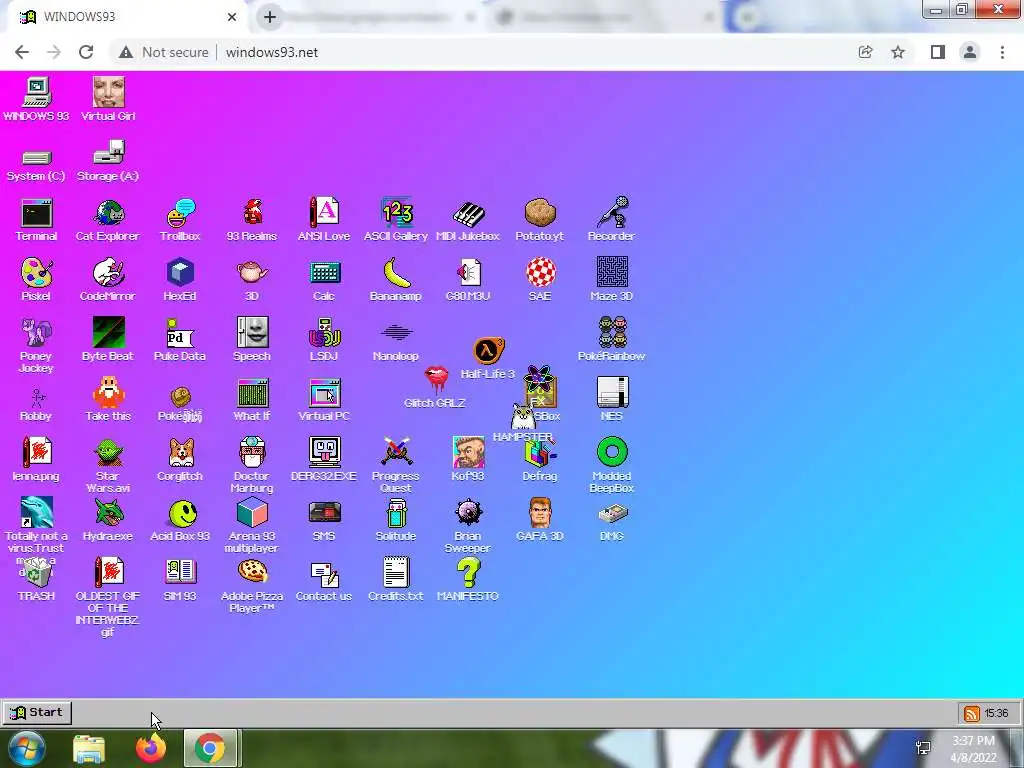
Task: Open the MANIFESTO question mark icon
Action: tap(468, 573)
